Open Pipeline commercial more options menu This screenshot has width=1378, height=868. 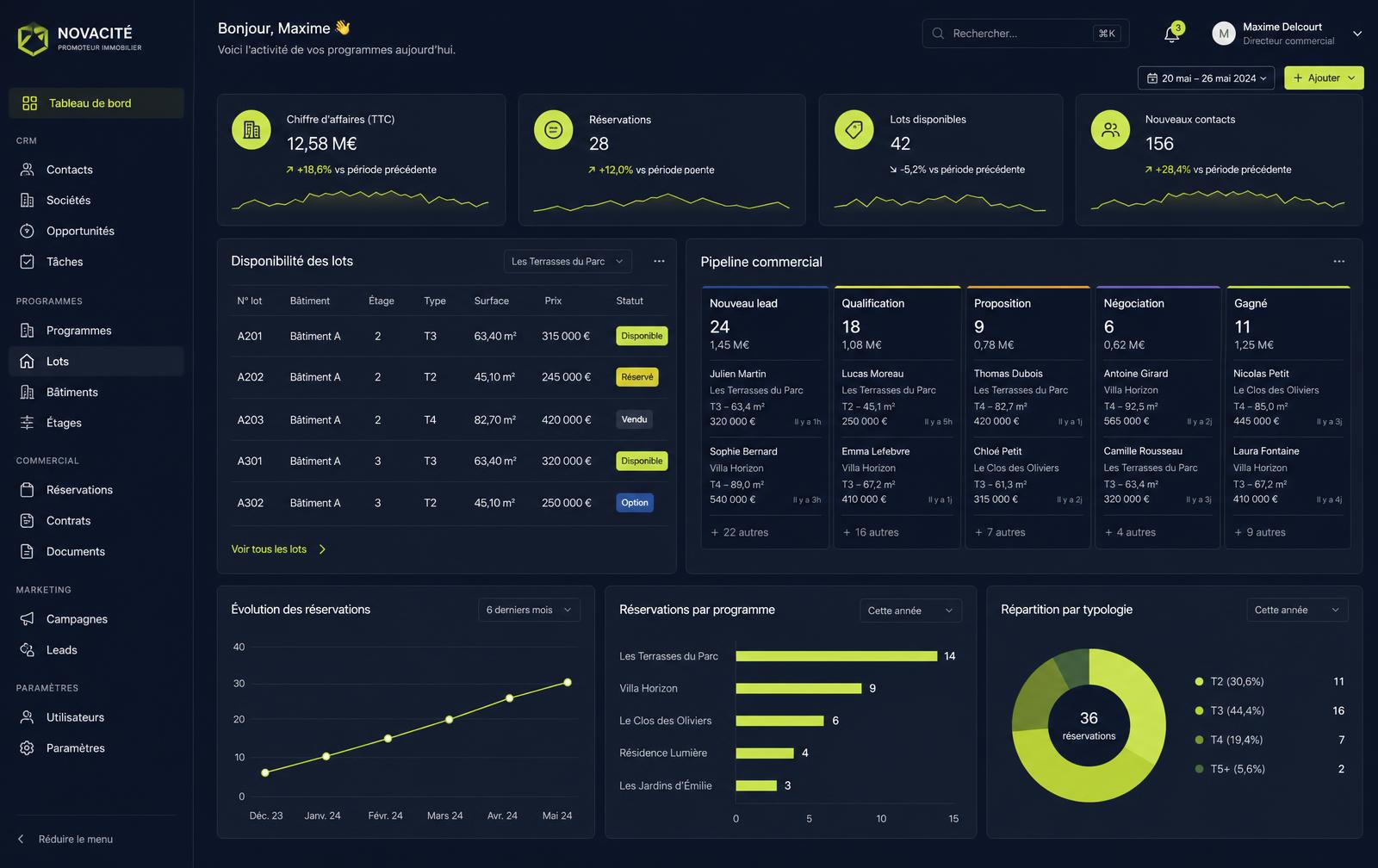click(x=1338, y=261)
